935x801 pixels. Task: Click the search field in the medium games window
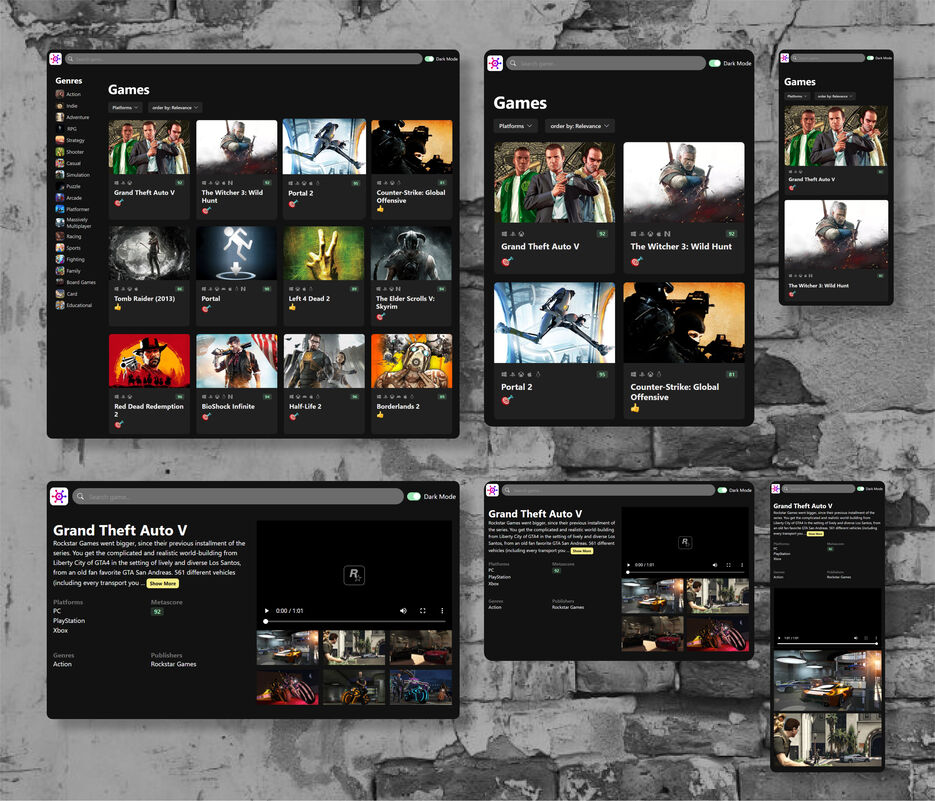(605, 63)
